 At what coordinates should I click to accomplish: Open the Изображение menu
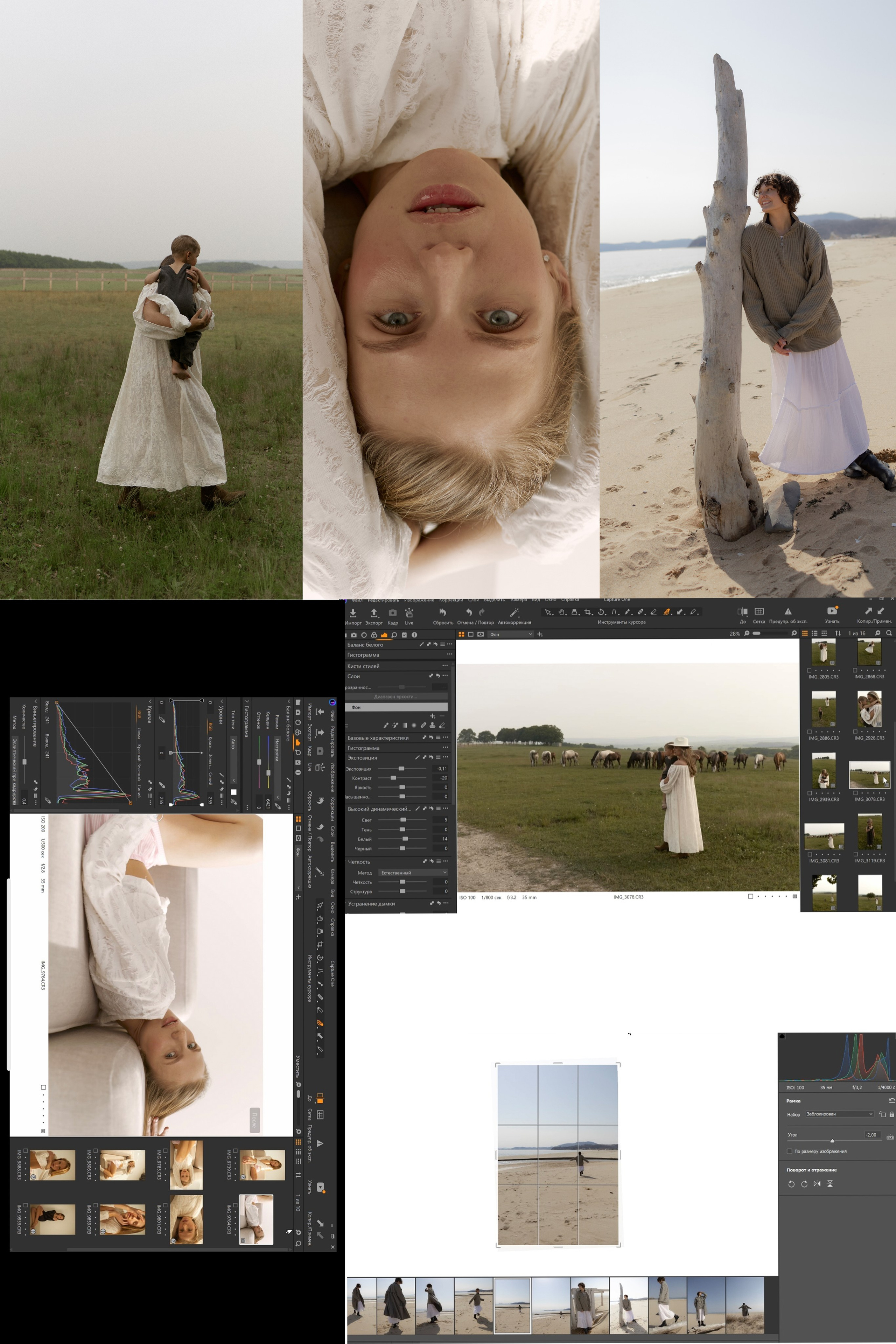pyautogui.click(x=419, y=600)
